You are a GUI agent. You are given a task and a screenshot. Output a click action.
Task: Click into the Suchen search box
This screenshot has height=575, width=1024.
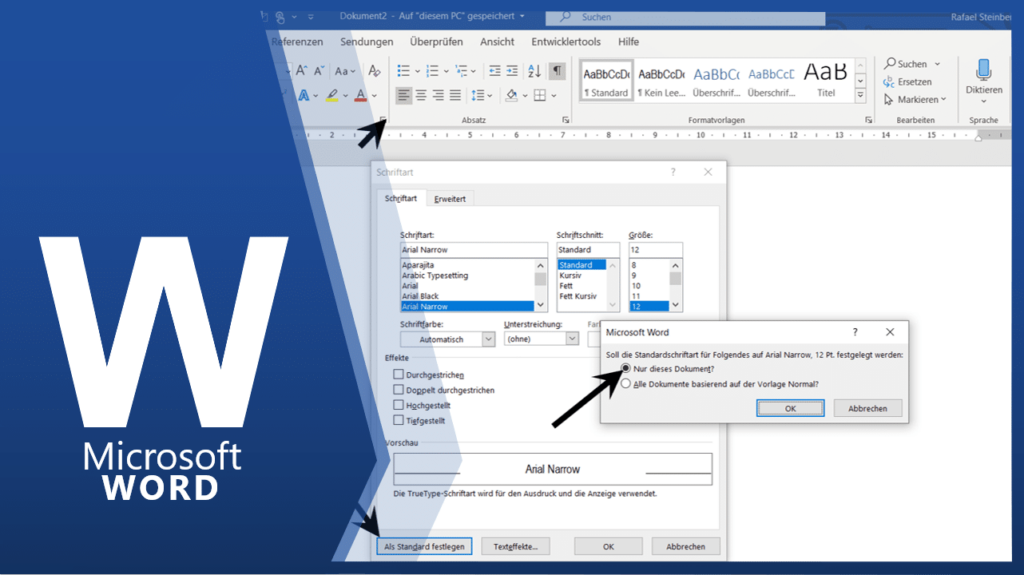pos(690,17)
